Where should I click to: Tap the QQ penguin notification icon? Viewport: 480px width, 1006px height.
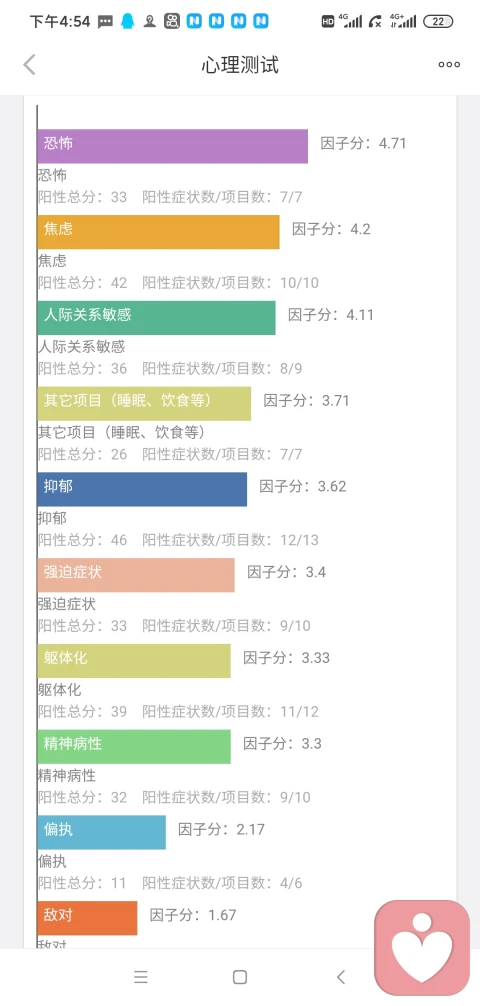tap(128, 21)
